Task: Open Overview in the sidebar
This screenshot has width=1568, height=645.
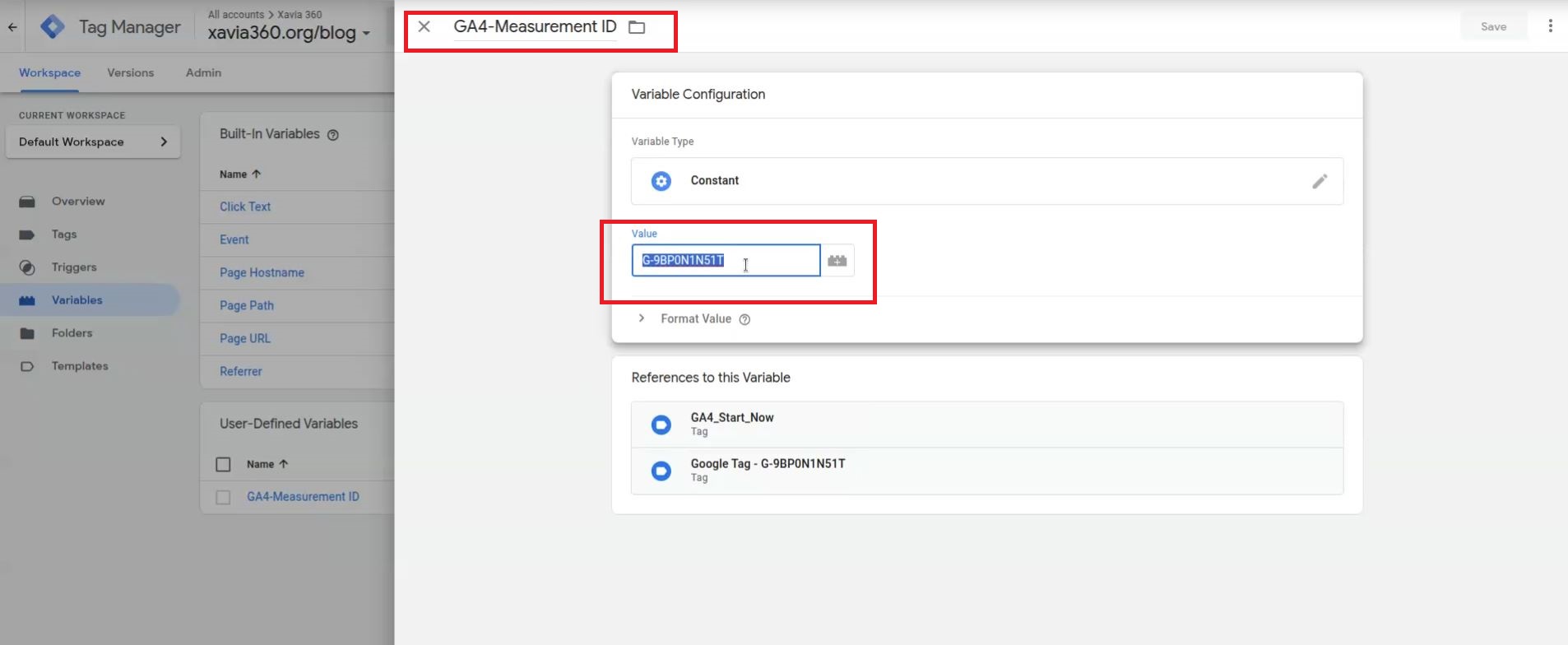Action: coord(78,201)
